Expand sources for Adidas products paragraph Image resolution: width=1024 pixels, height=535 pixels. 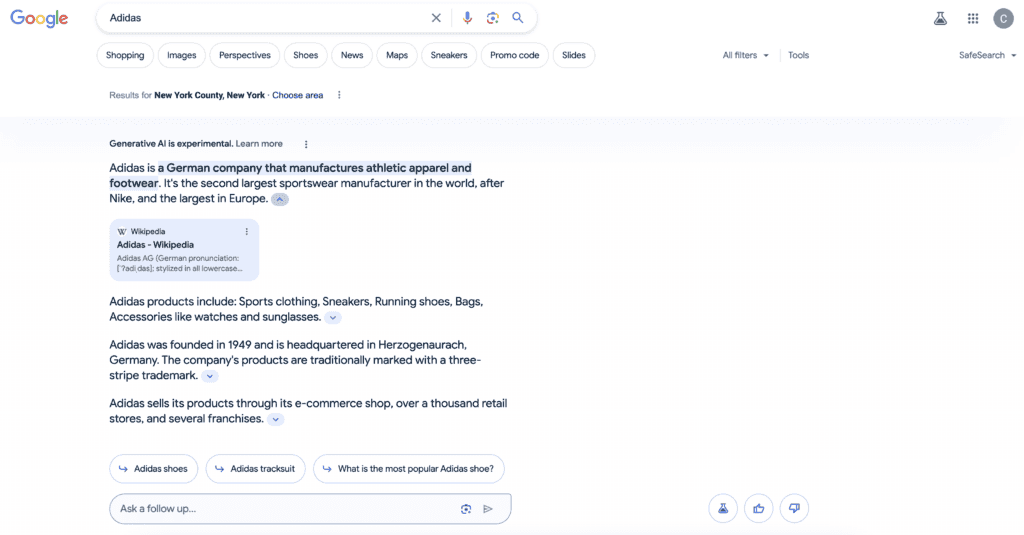333,318
